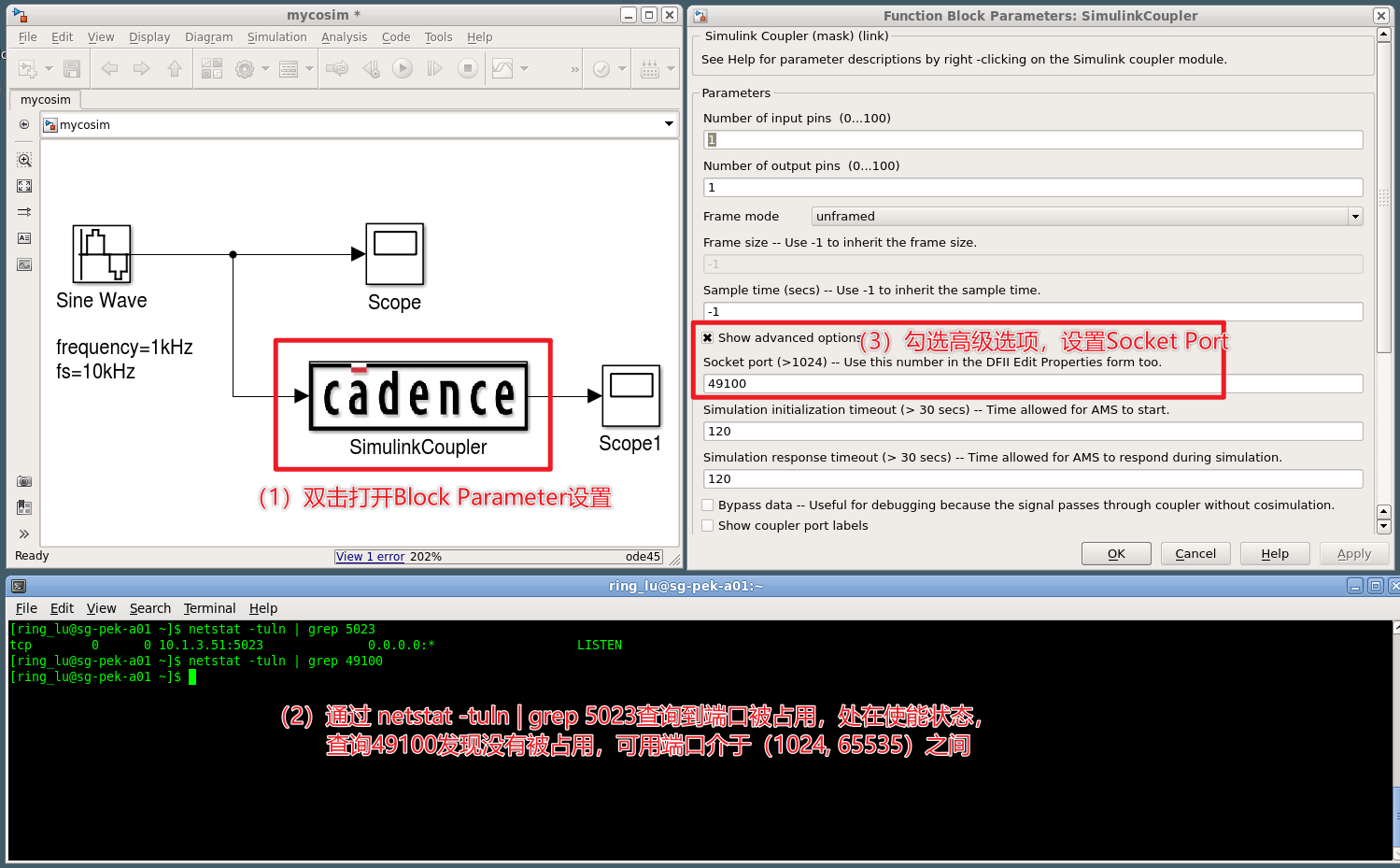The width and height of the screenshot is (1400, 868).
Task: Stop the simulation using the Stop icon
Action: point(467,67)
